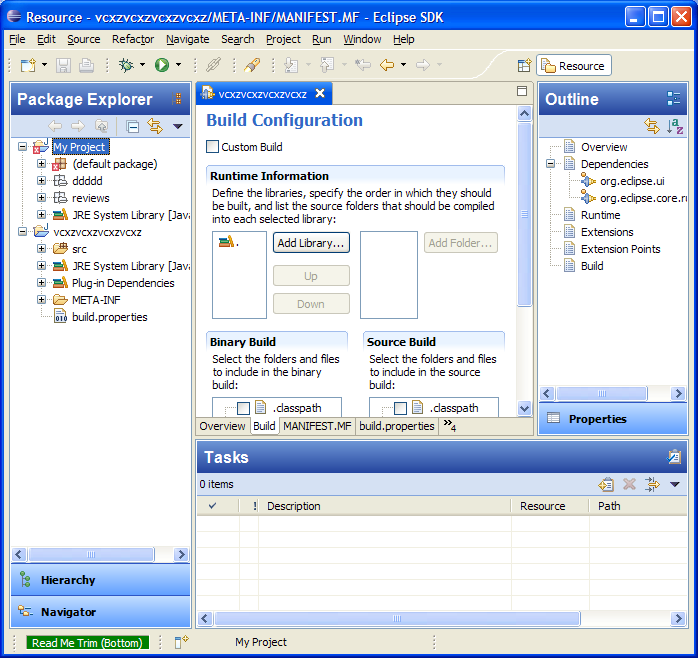
Task: Expand the META-INF folder node
Action: (x=42, y=300)
